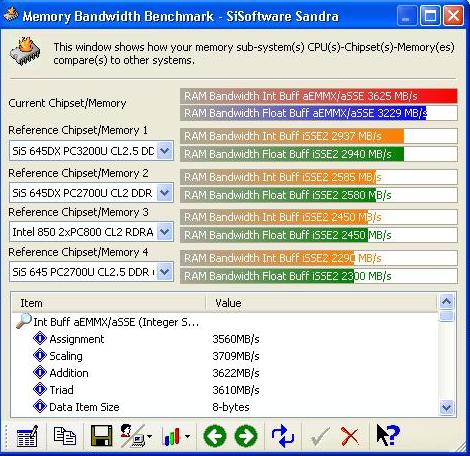The width and height of the screenshot is (470, 456).
Task: Click the Scaling row info icon
Action: [x=40, y=356]
